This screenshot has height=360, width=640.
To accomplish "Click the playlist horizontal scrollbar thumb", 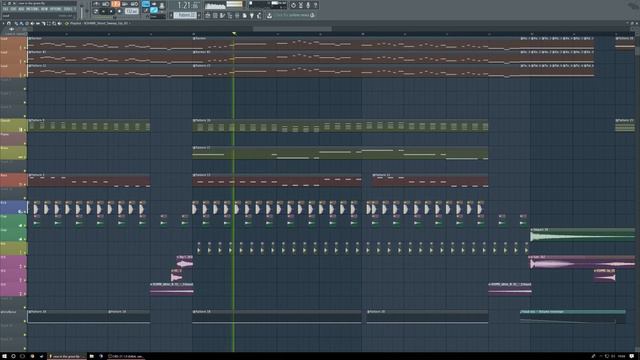I will [292, 29].
